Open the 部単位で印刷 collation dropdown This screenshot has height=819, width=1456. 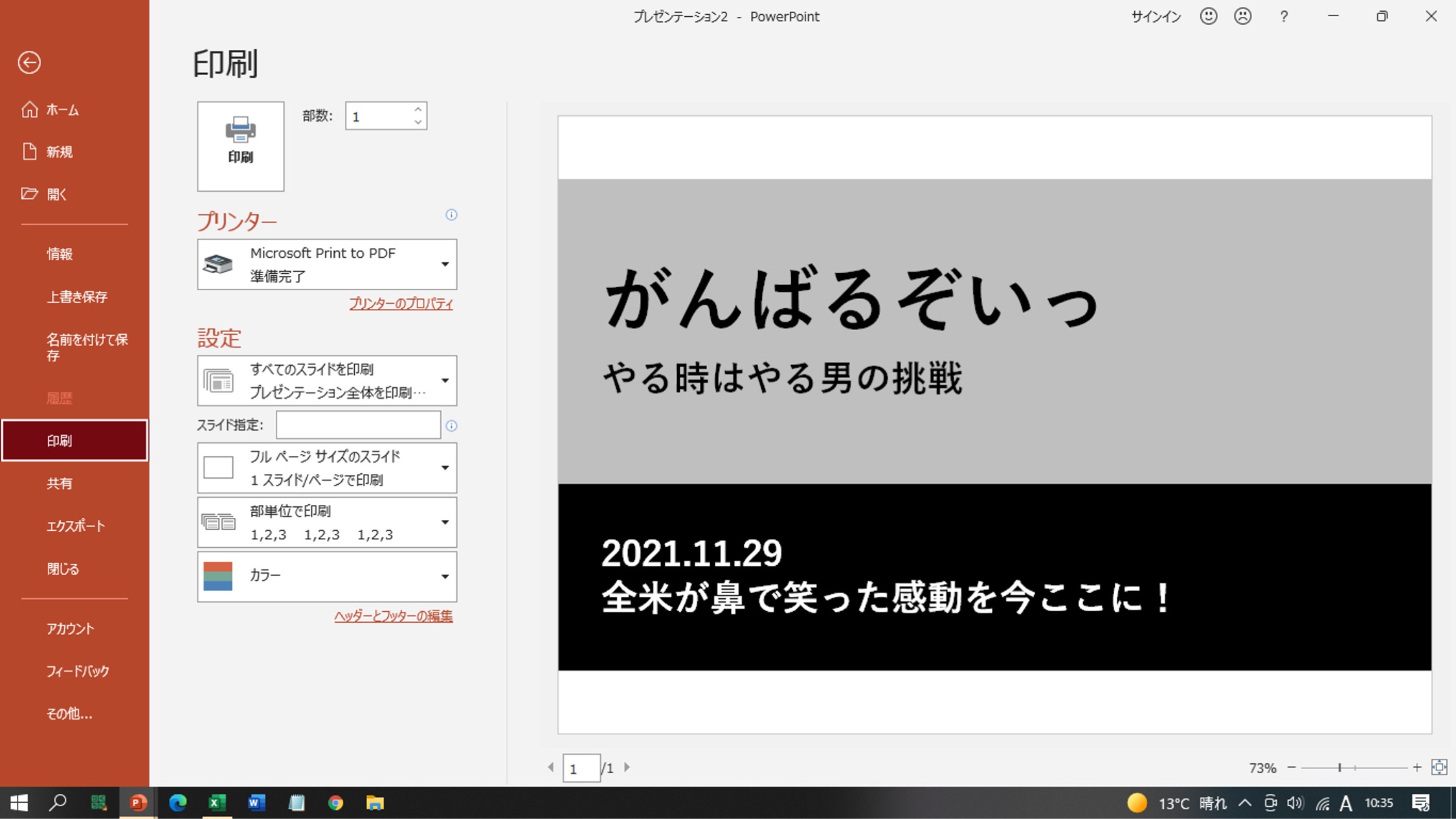tap(327, 522)
